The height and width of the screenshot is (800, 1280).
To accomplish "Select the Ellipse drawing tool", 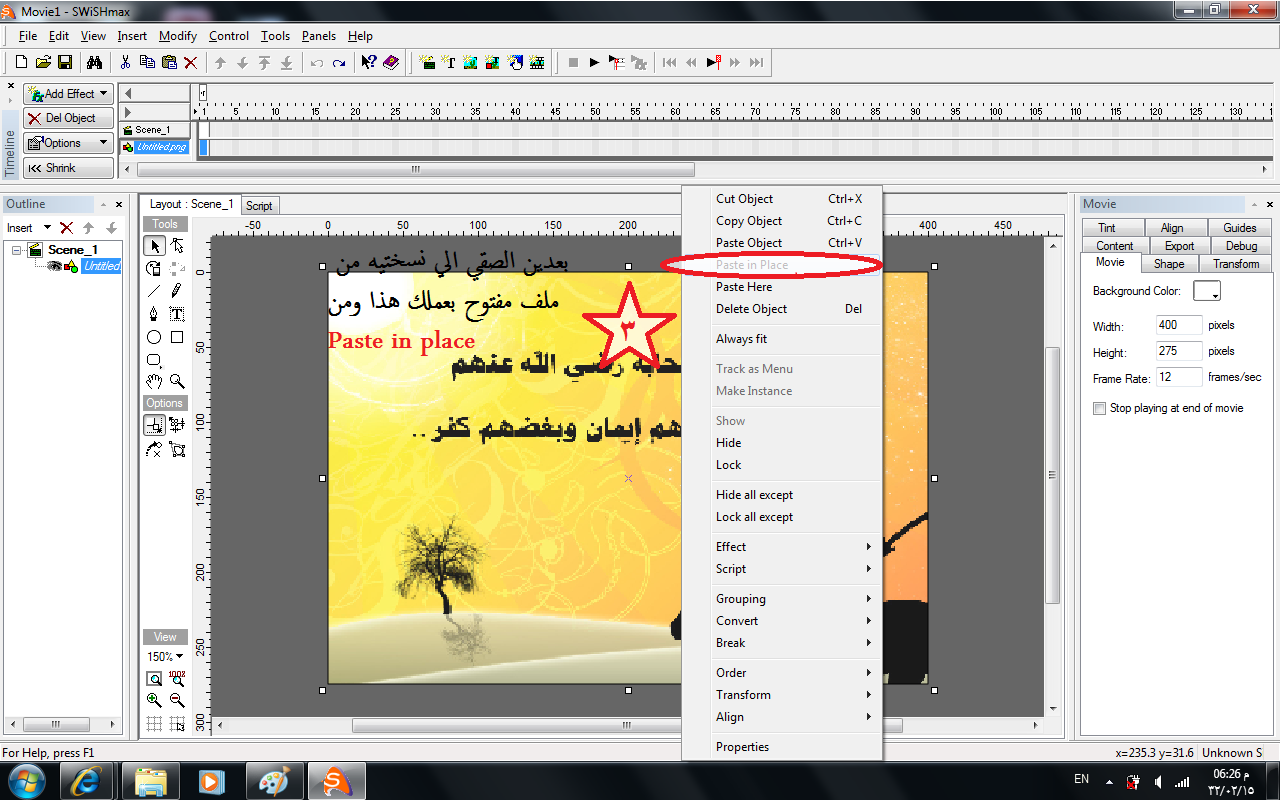I will 154,338.
